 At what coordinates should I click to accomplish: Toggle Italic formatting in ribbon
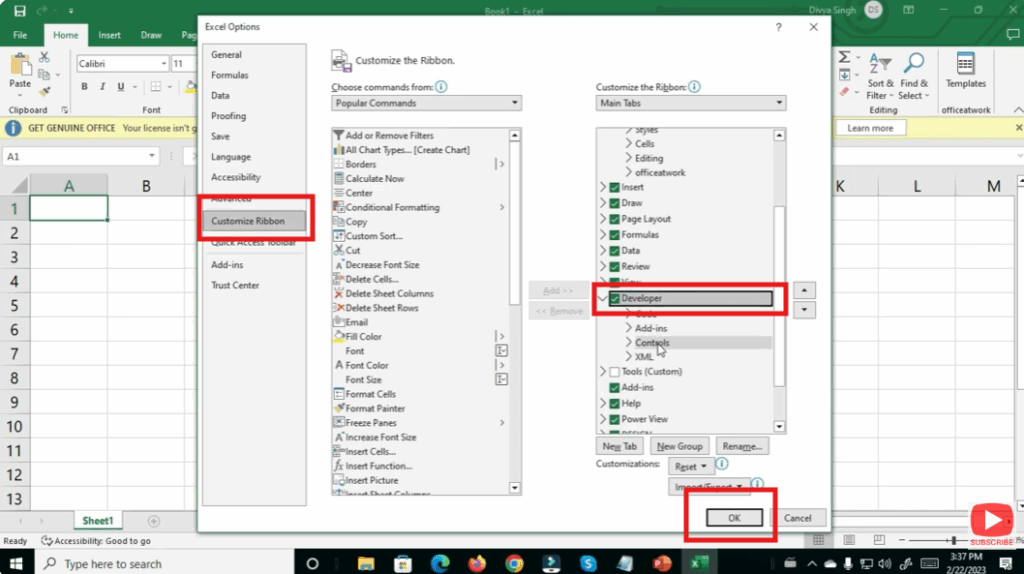(103, 86)
